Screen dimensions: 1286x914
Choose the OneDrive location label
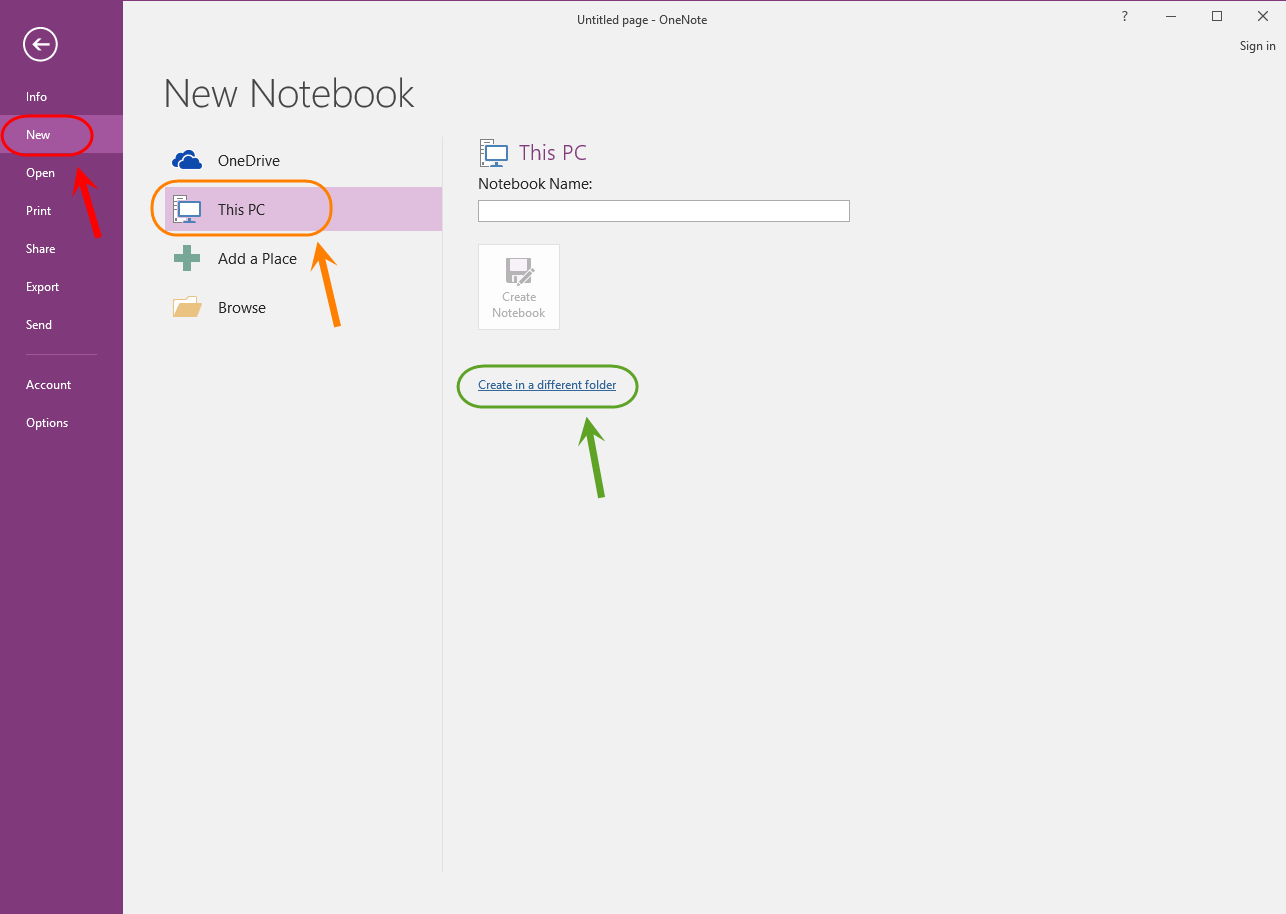(x=249, y=160)
